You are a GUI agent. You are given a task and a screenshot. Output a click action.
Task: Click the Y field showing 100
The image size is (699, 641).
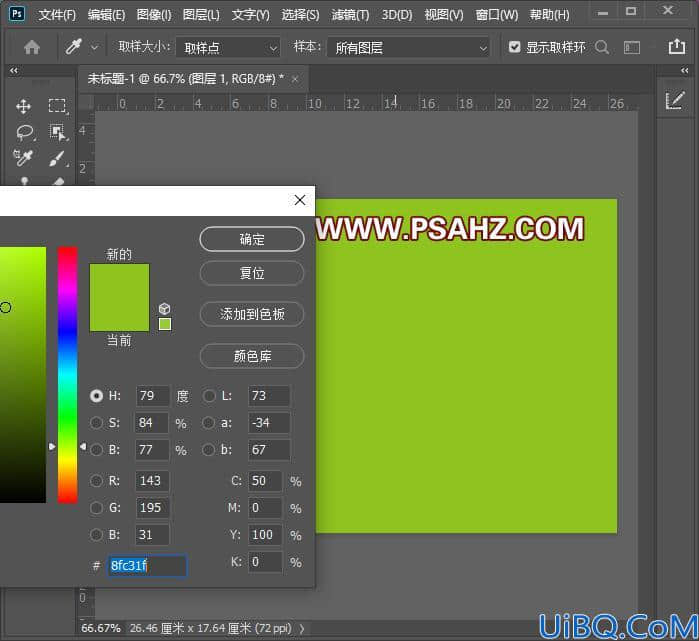point(265,534)
